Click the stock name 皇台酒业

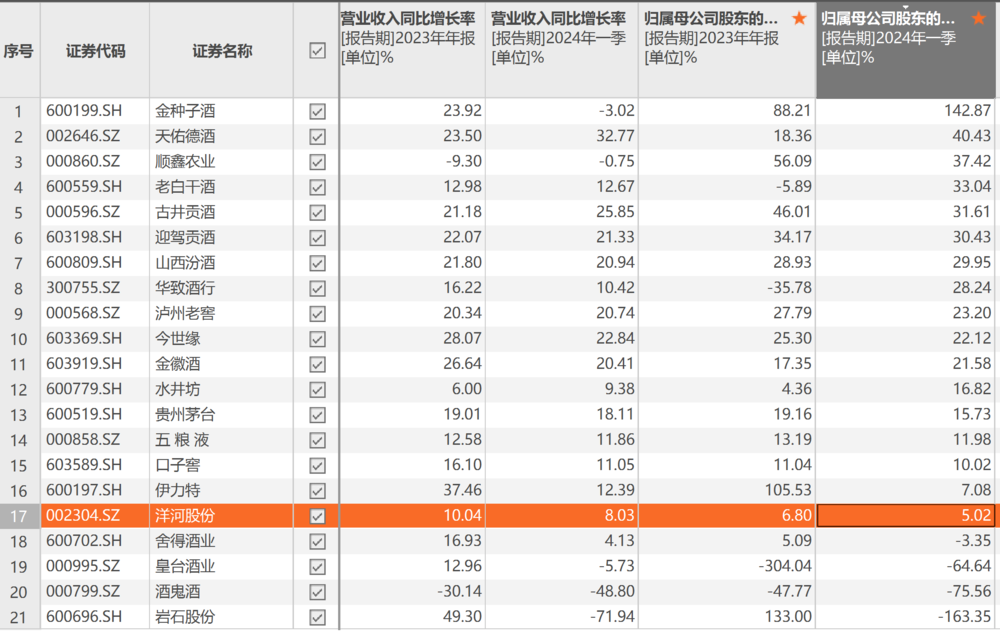(x=185, y=566)
